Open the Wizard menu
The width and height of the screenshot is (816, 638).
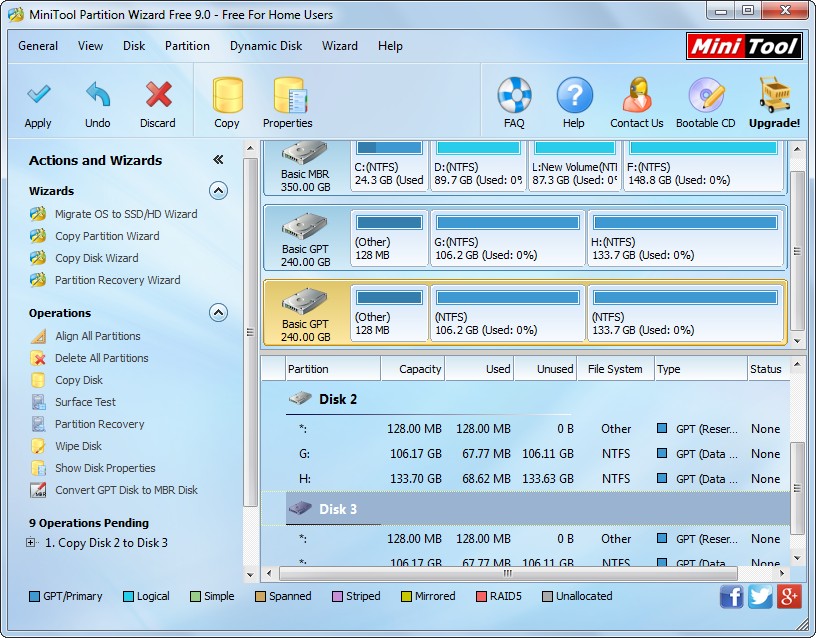tap(340, 46)
